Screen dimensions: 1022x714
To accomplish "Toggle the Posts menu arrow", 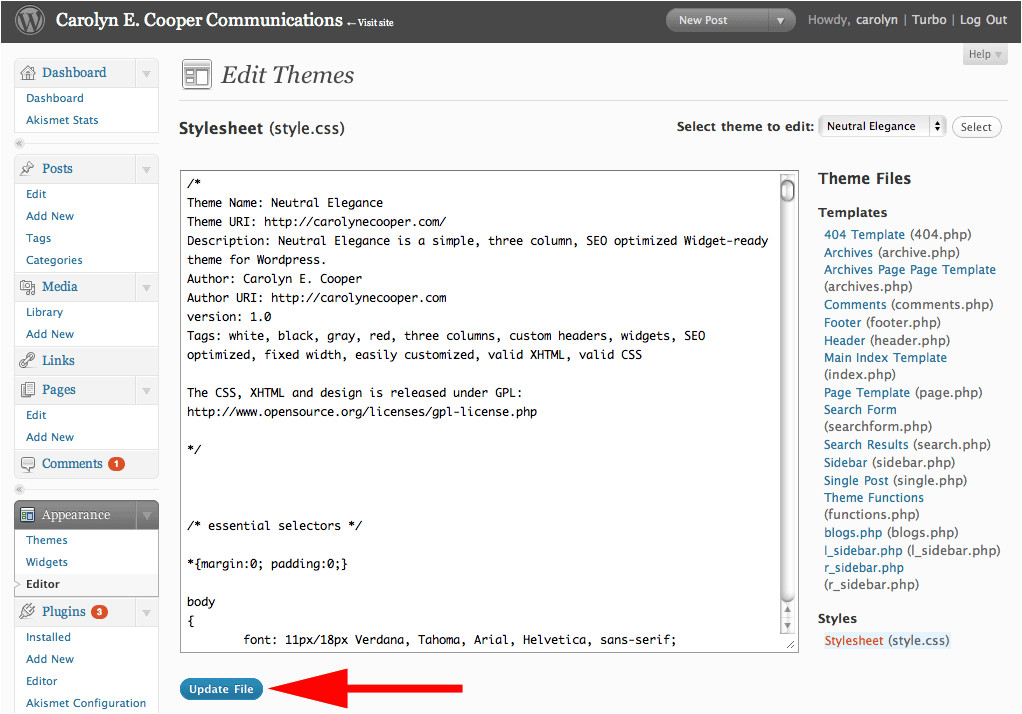I will pos(147,169).
